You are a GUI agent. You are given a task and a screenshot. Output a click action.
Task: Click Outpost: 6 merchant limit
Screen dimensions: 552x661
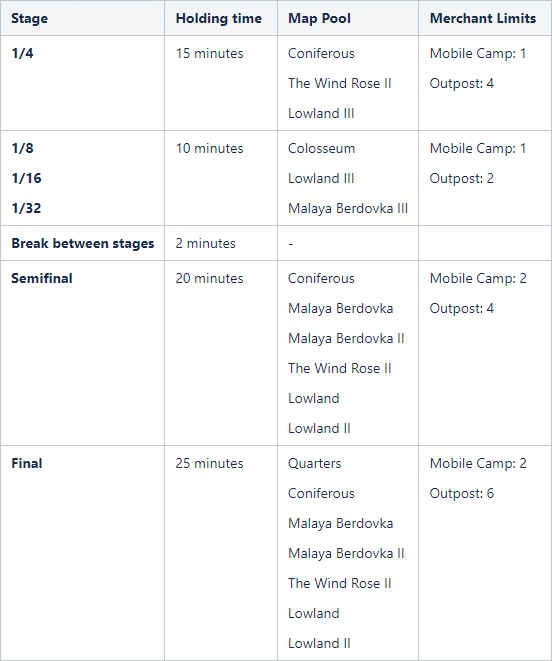pos(461,494)
